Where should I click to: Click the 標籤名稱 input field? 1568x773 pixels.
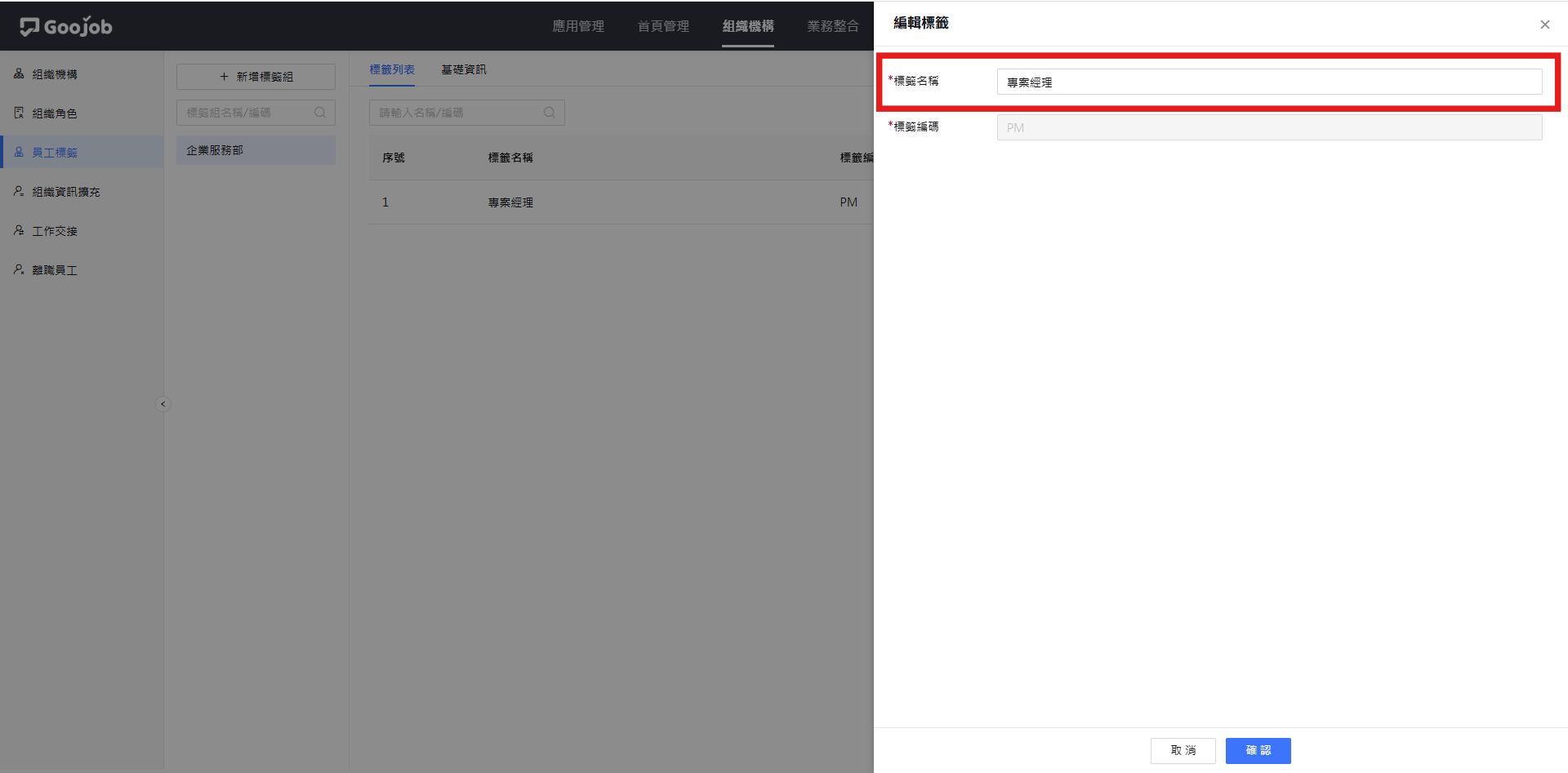coord(1270,82)
